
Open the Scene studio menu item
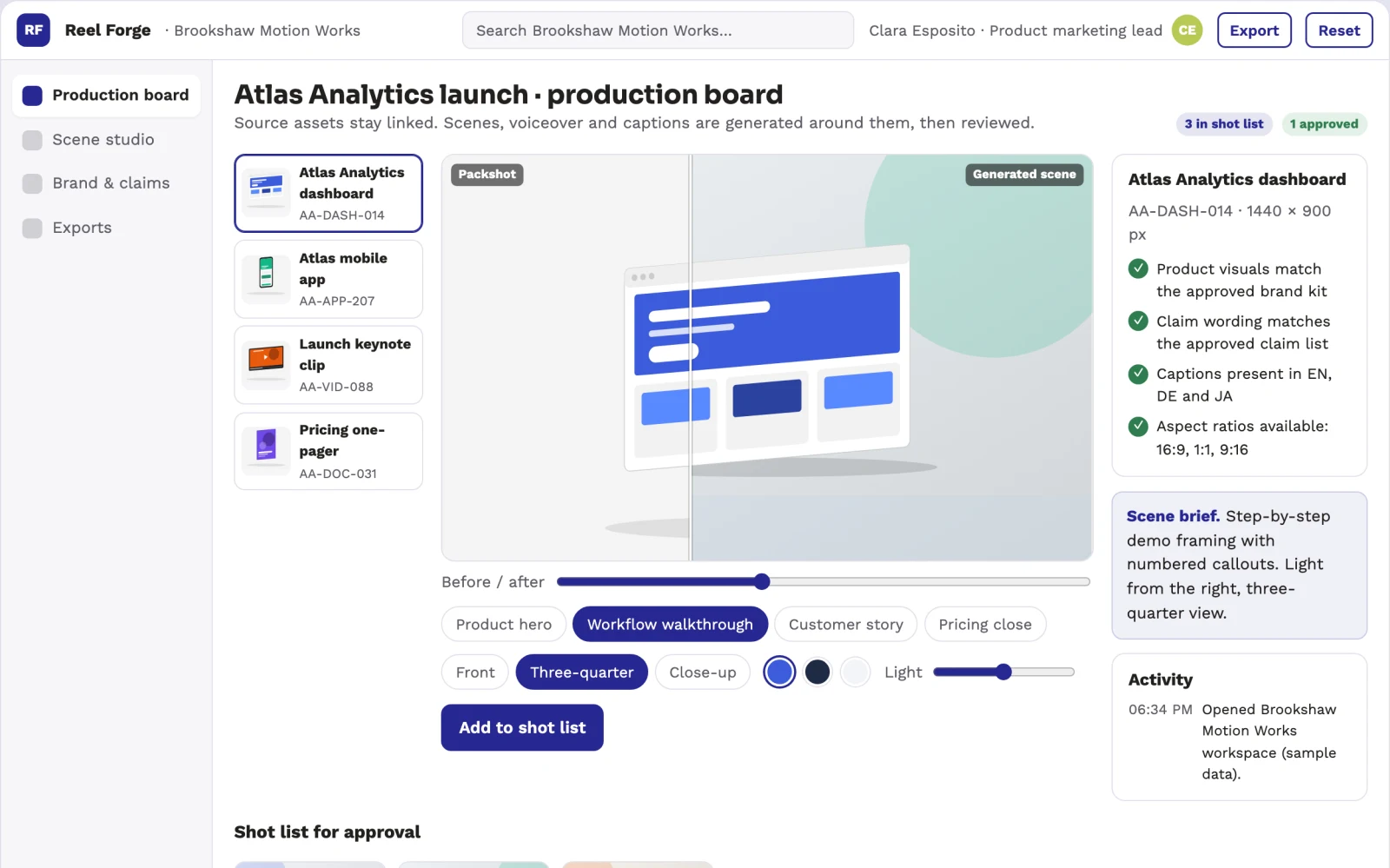point(106,140)
